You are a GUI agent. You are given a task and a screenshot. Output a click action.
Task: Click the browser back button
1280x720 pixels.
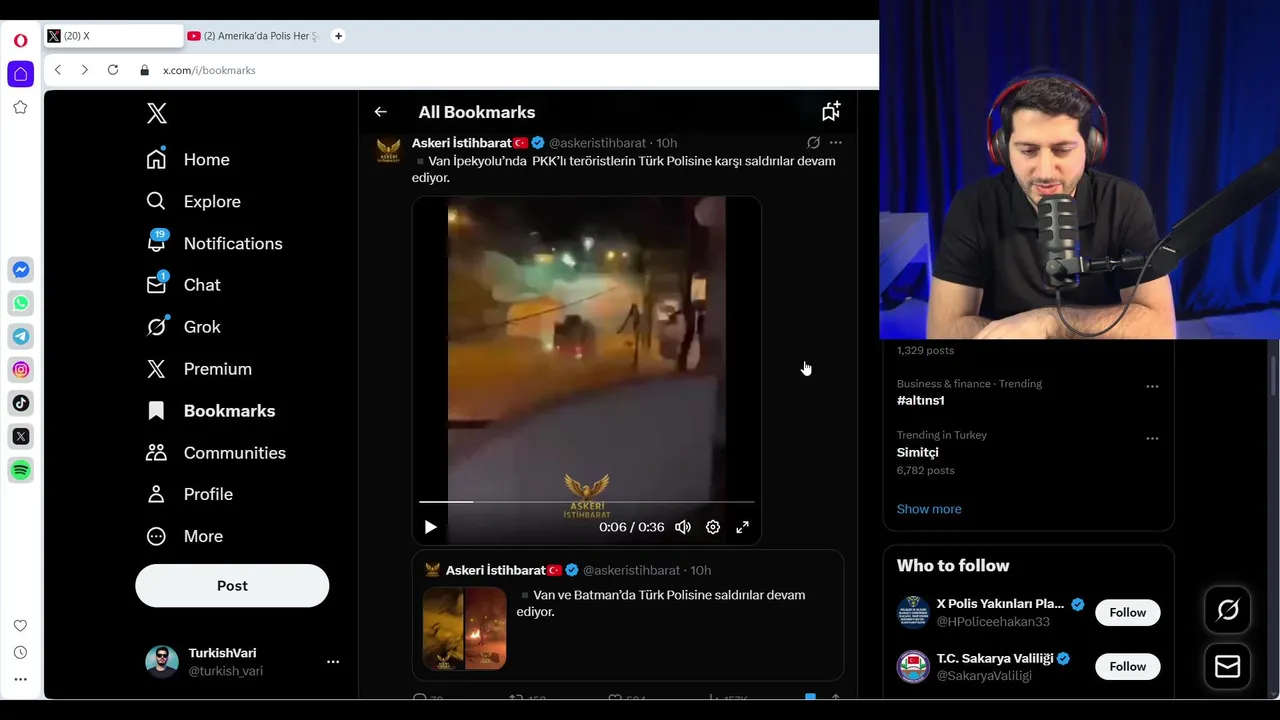click(58, 70)
